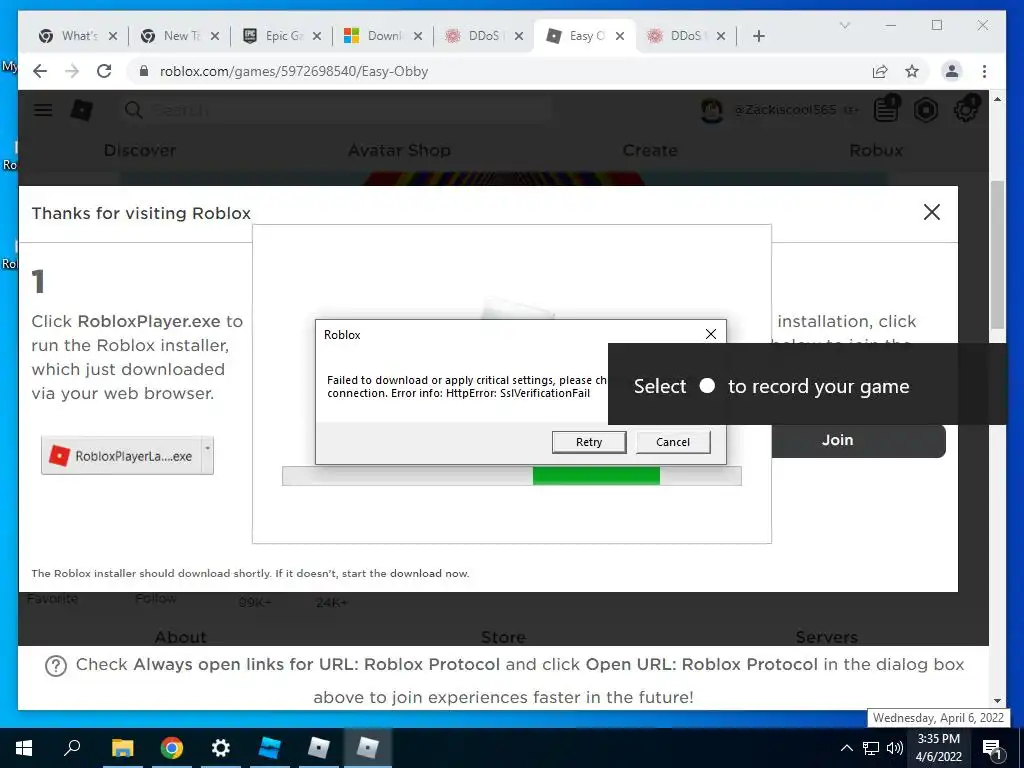Go to the Avatar Shop page
Viewport: 1024px width, 768px height.
[399, 150]
